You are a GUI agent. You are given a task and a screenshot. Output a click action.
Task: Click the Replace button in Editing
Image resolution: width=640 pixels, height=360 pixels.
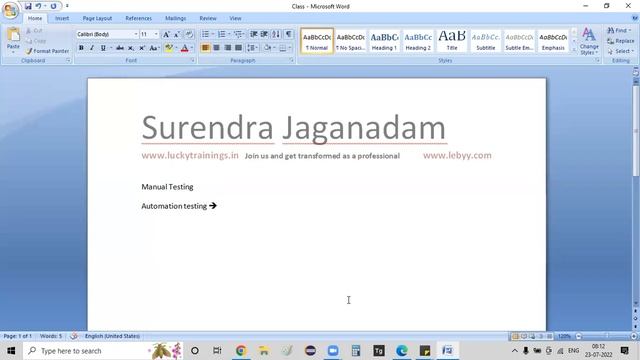point(620,41)
